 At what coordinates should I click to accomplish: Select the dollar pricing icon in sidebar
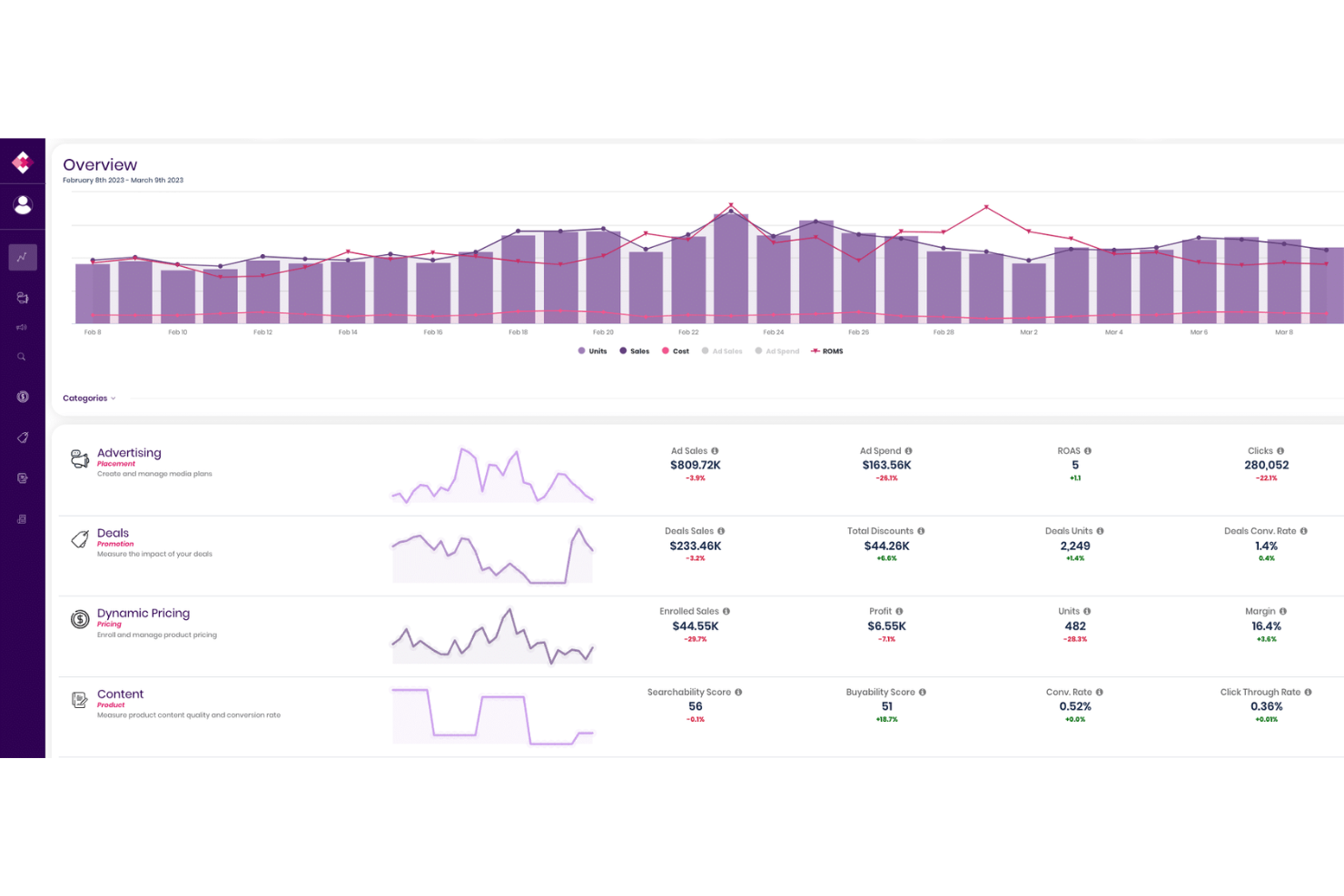pos(22,397)
